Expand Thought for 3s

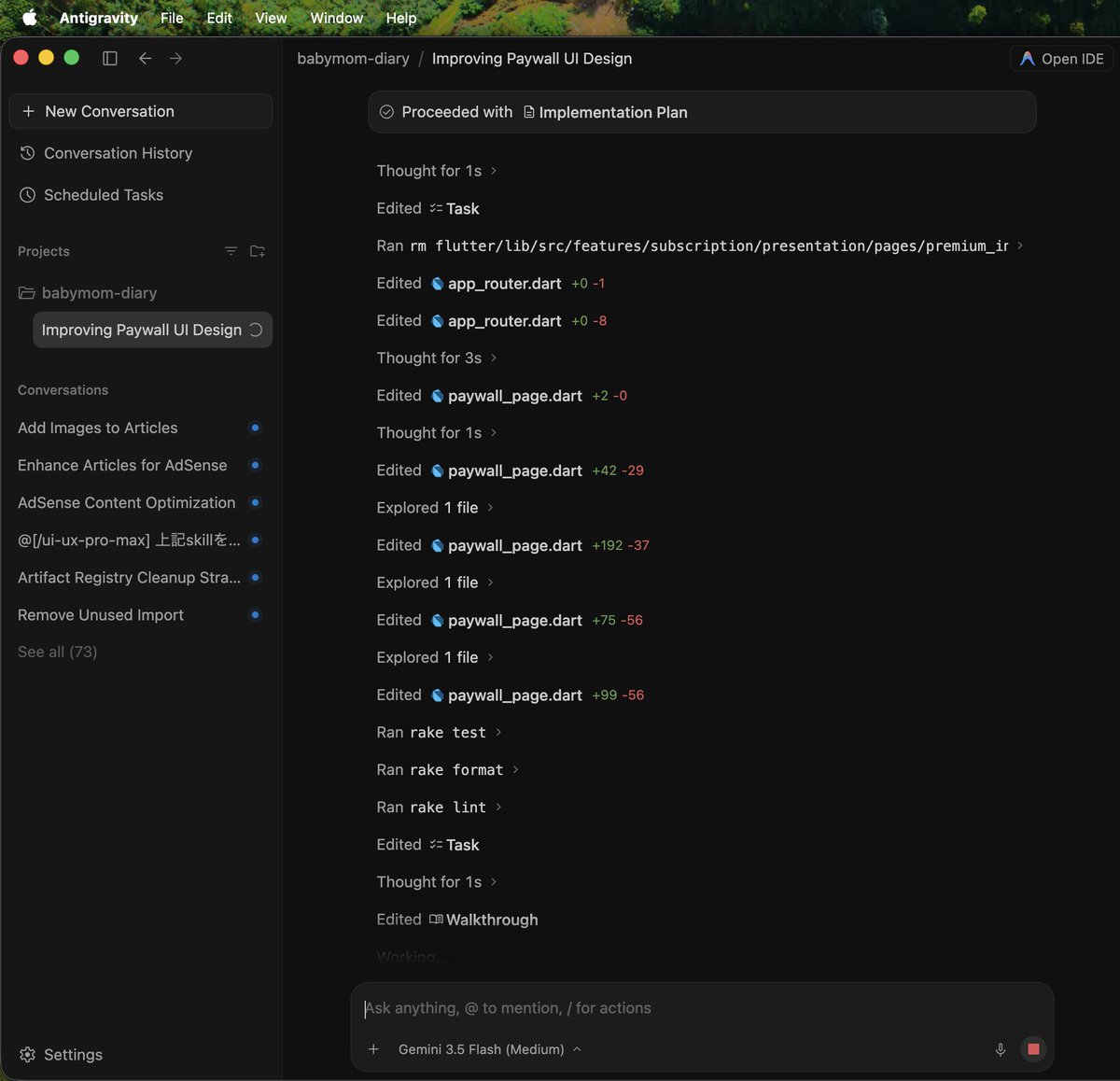point(436,358)
